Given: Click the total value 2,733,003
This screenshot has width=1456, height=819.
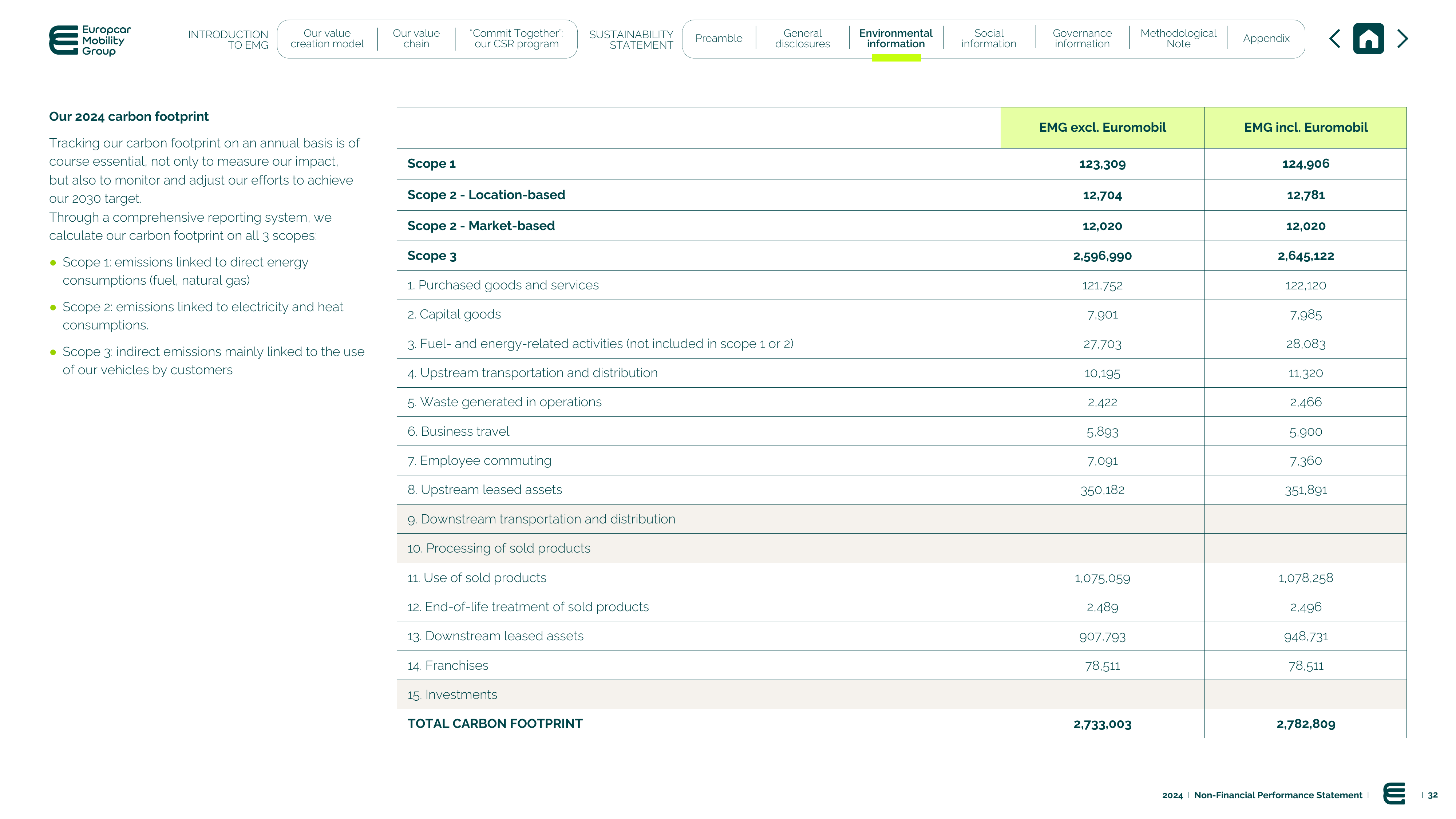Looking at the screenshot, I should click(x=1102, y=724).
